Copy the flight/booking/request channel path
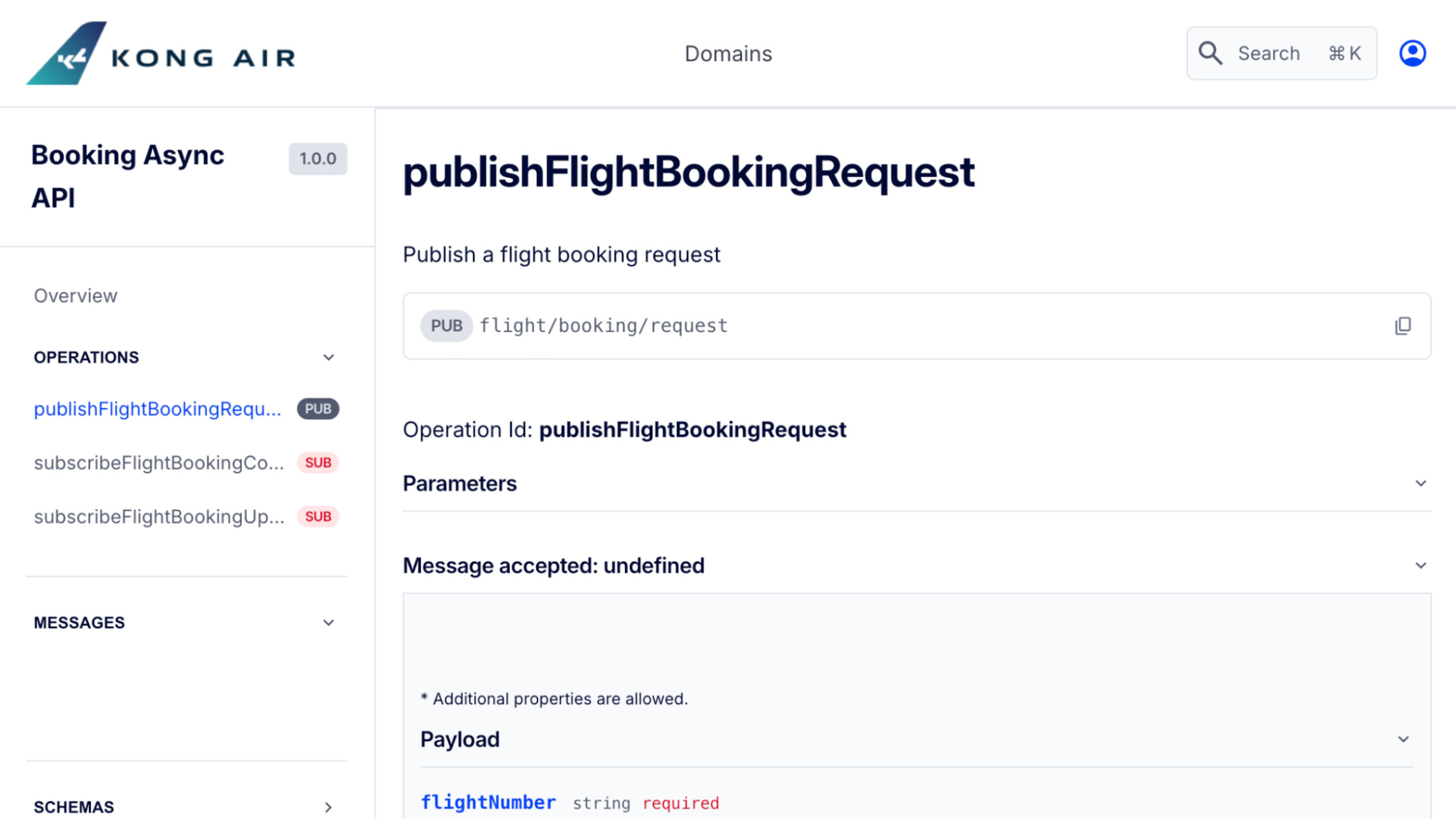Viewport: 1456px width, 819px height. click(1403, 326)
